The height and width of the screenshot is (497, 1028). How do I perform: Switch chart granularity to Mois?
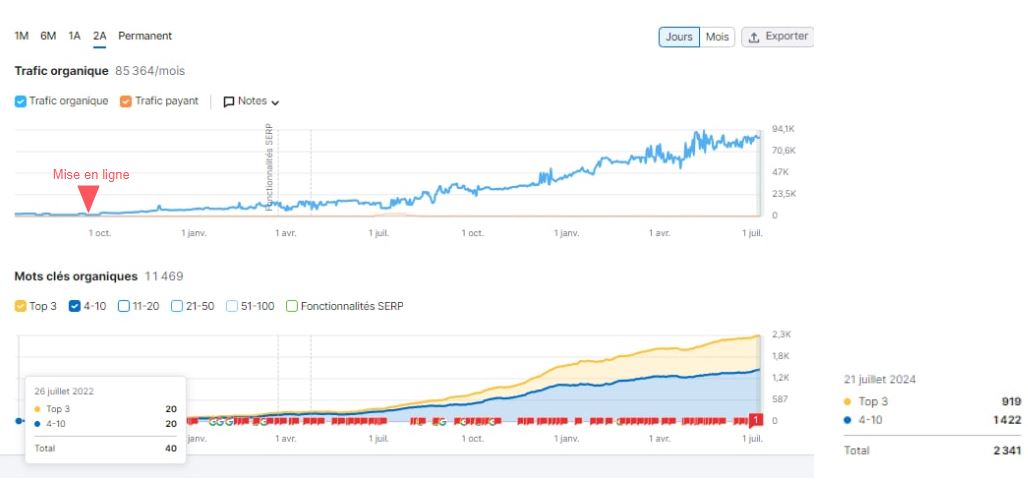(717, 37)
